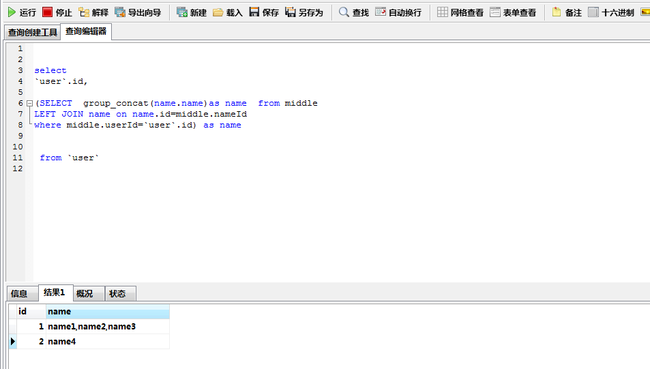Toggle 自动换行 word wrap
Image resolution: width=650 pixels, height=369 pixels.
tap(398, 12)
